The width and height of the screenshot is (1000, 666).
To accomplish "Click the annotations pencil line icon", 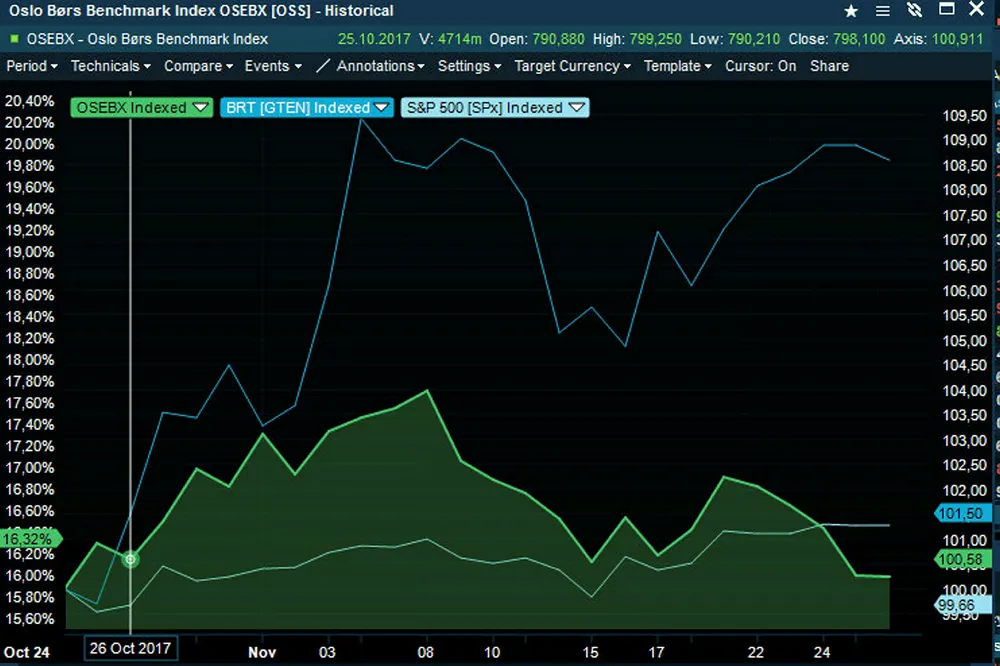I will pyautogui.click(x=322, y=66).
